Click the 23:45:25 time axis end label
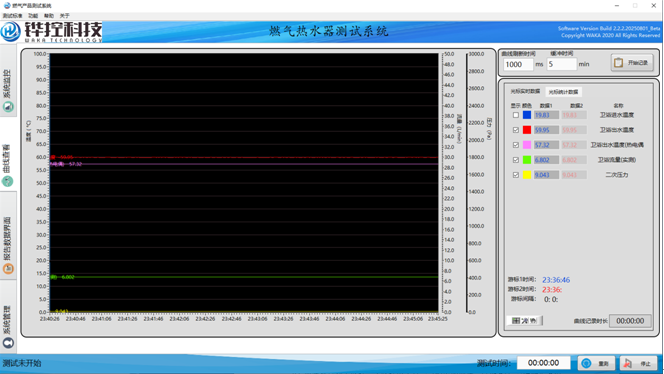 (438, 319)
